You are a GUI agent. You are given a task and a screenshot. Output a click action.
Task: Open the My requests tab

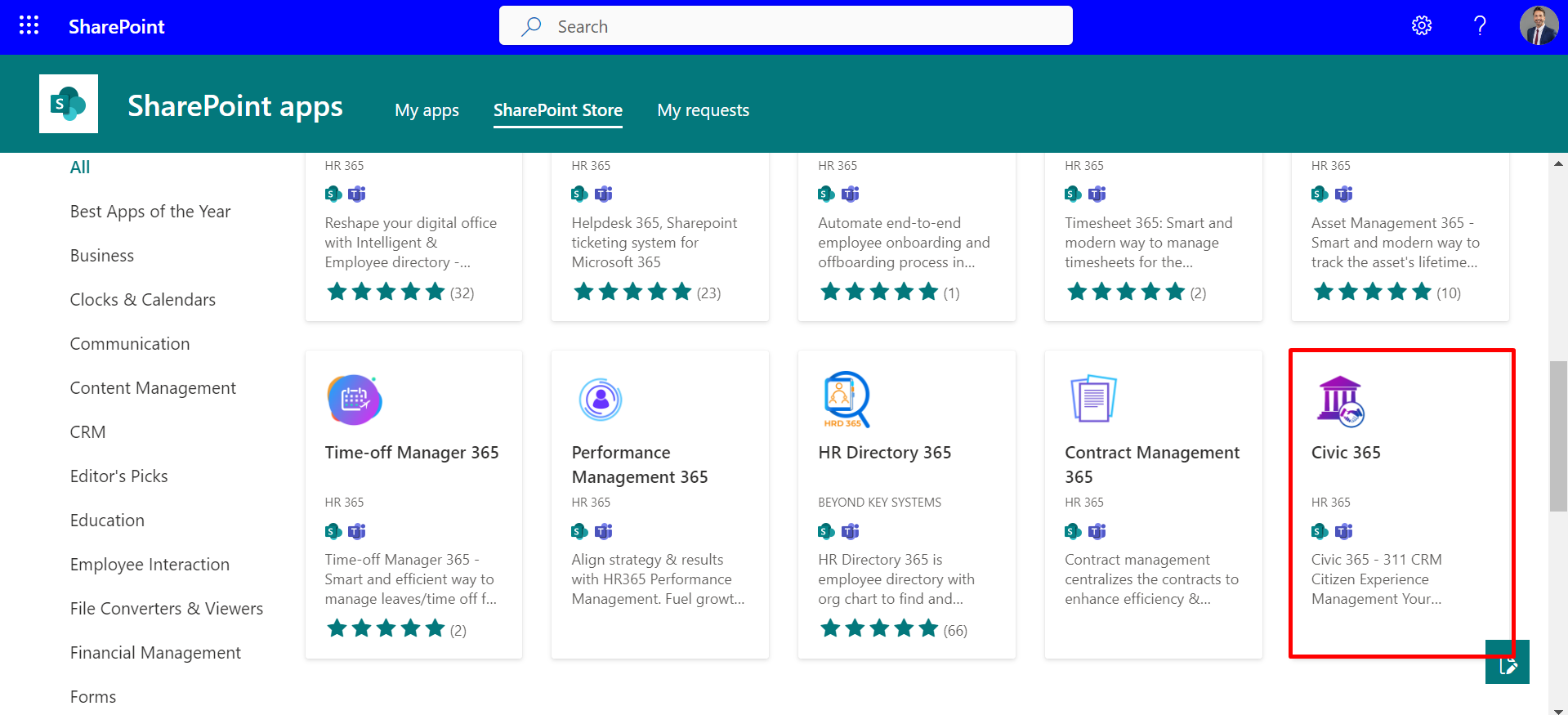(x=704, y=110)
